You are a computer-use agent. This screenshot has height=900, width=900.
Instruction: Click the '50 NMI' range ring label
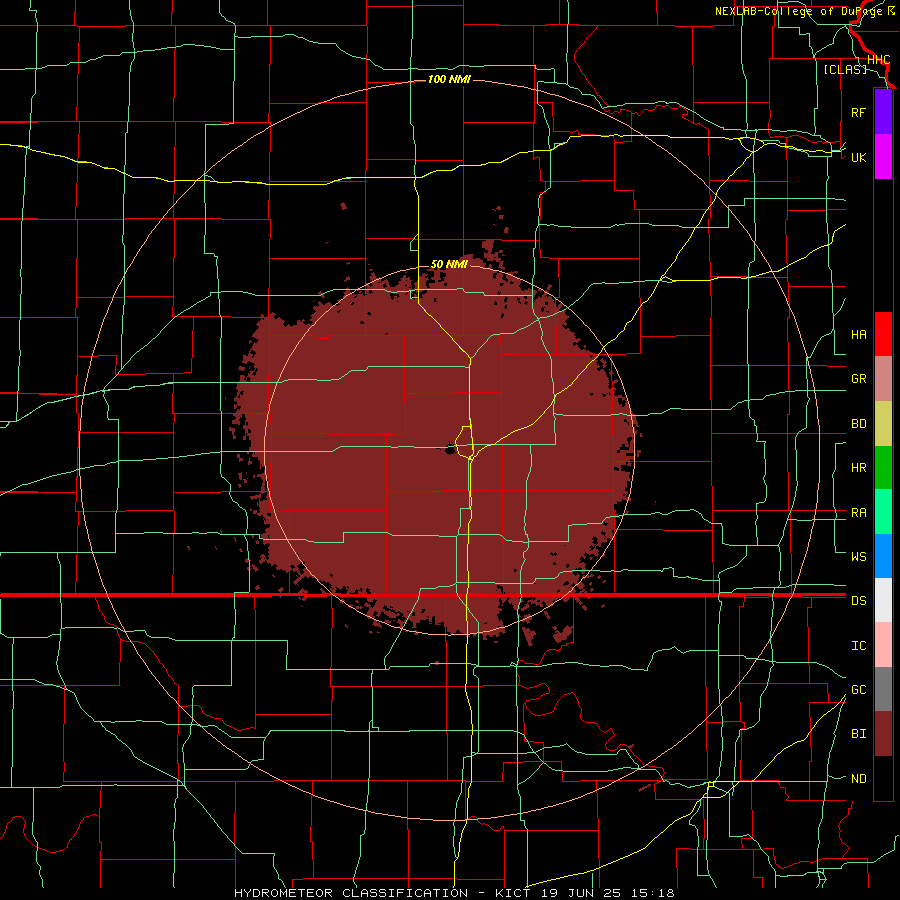click(449, 264)
